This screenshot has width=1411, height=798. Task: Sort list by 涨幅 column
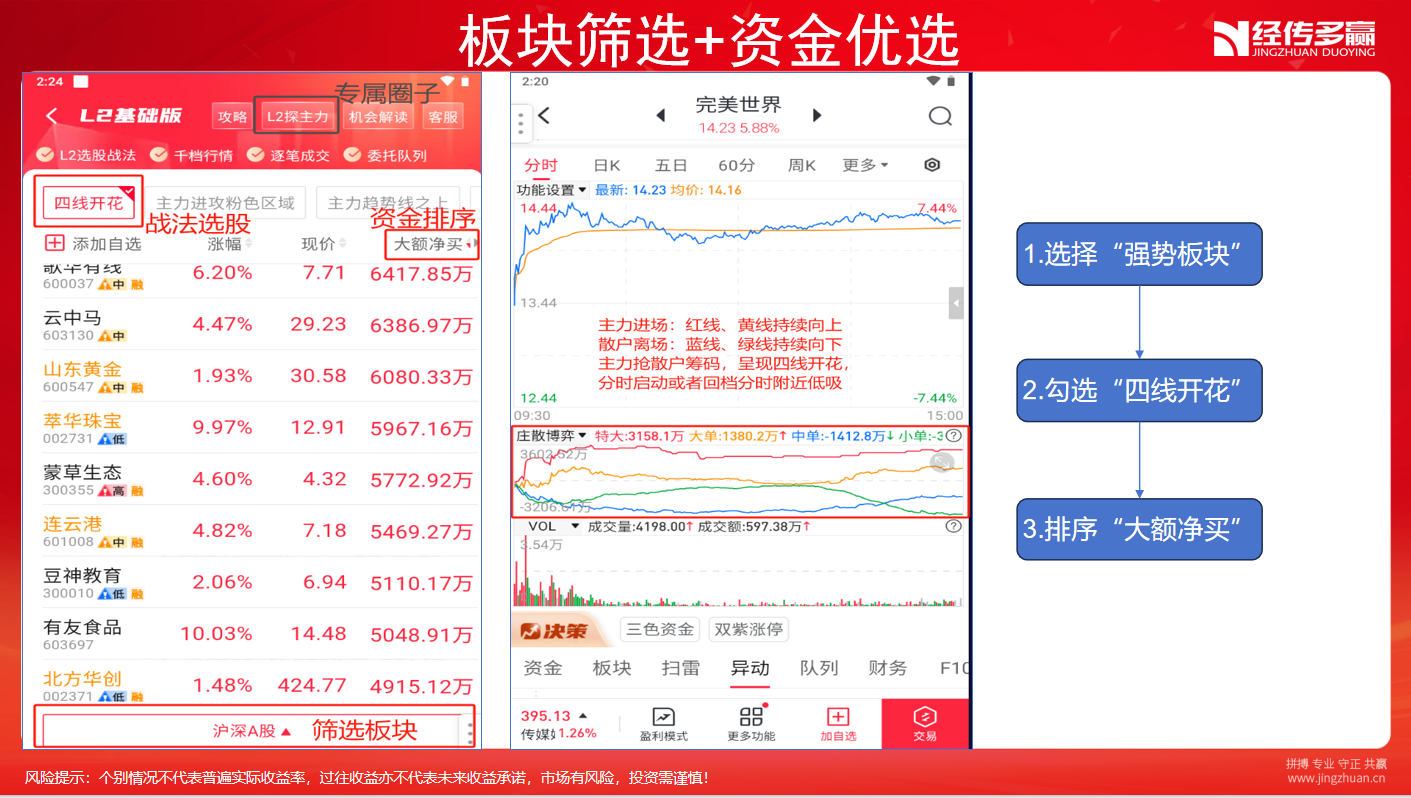click(x=230, y=243)
